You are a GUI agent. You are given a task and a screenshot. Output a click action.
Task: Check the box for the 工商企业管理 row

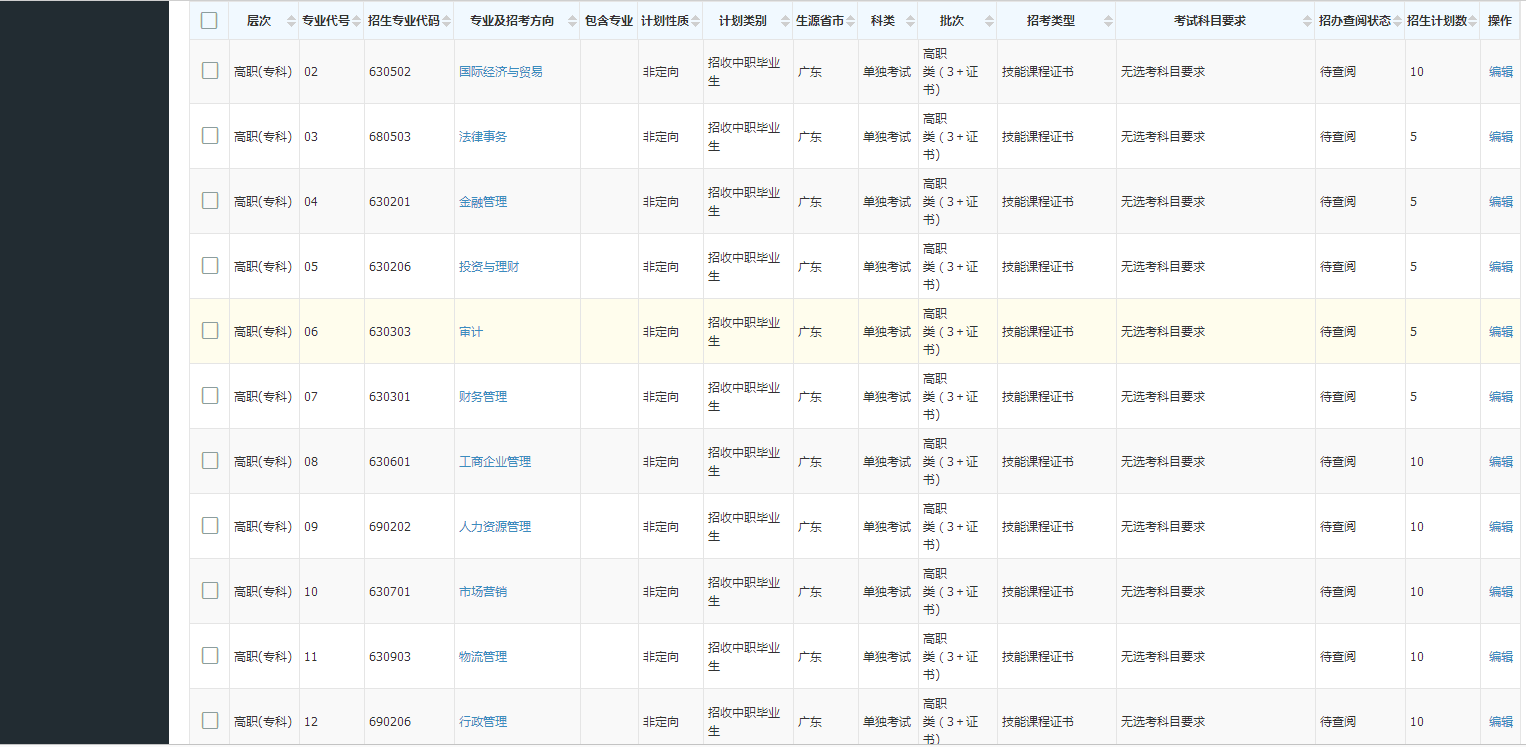coord(210,460)
